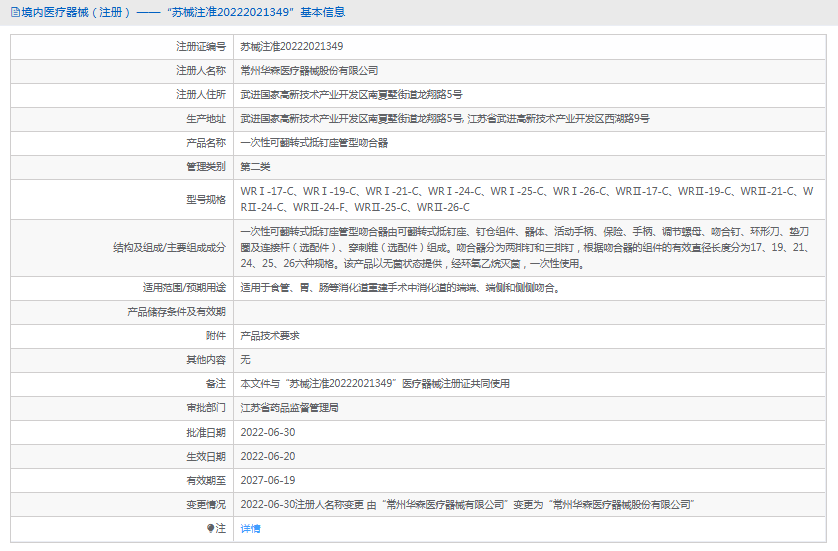Screen dimensions: 838x551
Task: Click the 有效期至 row label
Action: [x=206, y=480]
